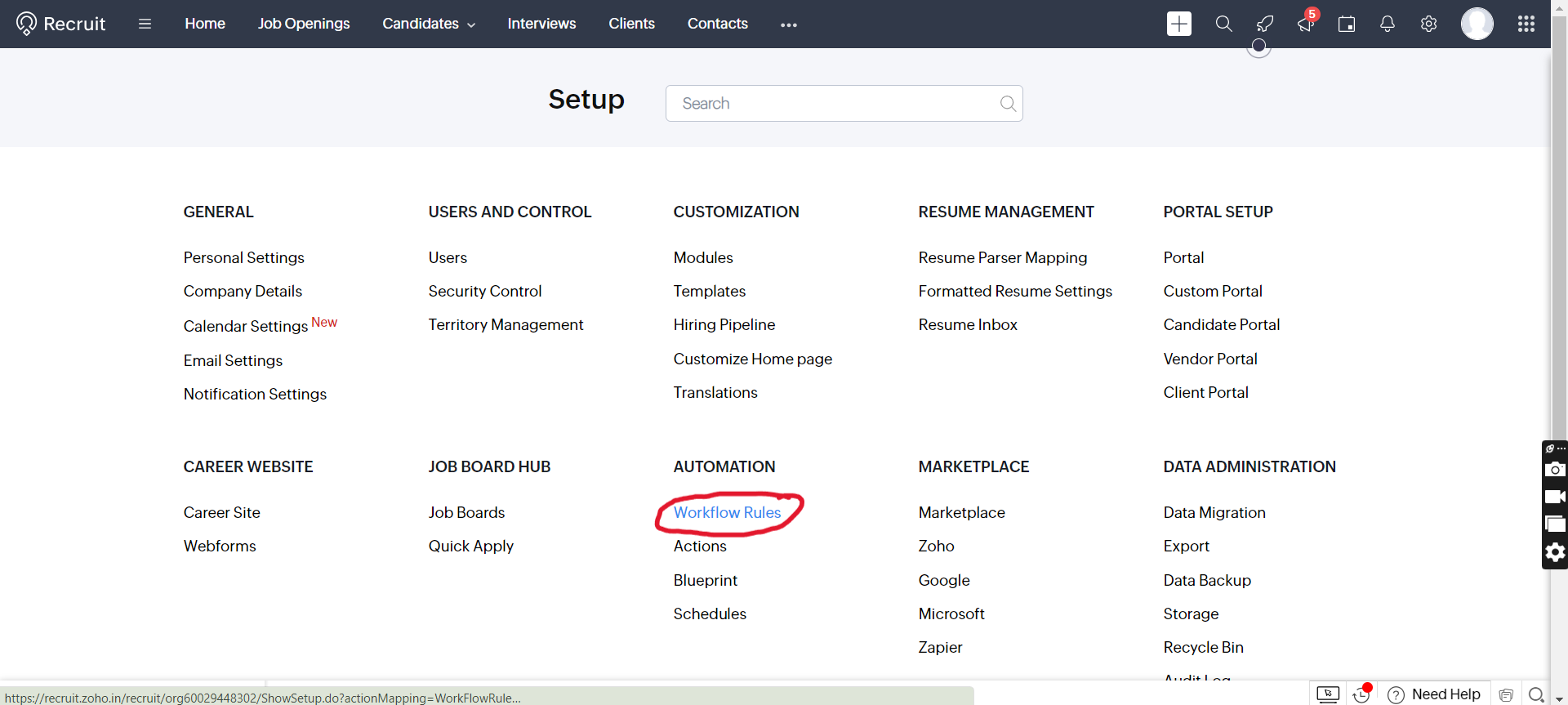Open Translations link
The height and width of the screenshot is (705, 1568).
pyautogui.click(x=715, y=392)
